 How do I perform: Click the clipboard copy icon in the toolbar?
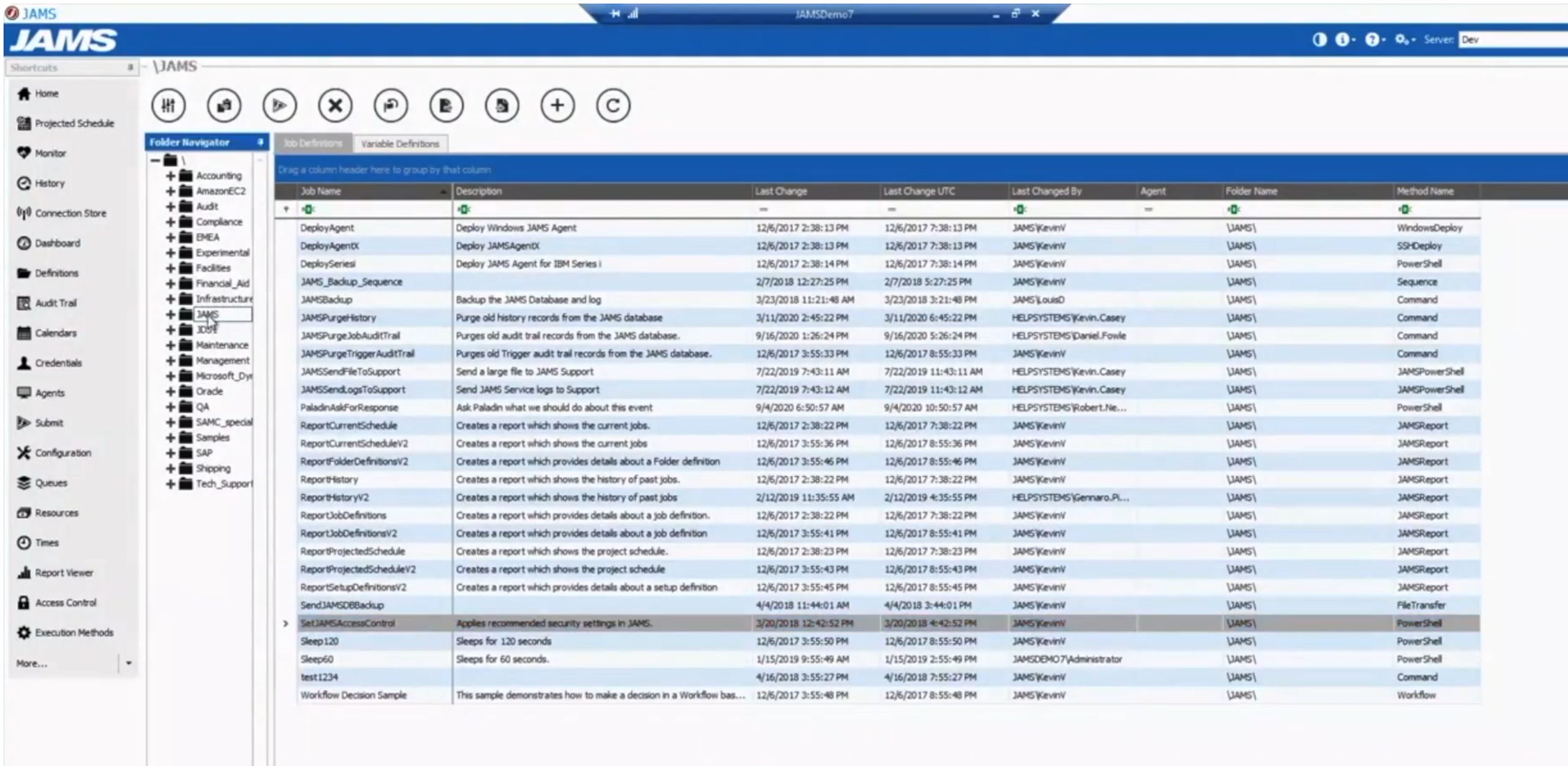point(224,105)
